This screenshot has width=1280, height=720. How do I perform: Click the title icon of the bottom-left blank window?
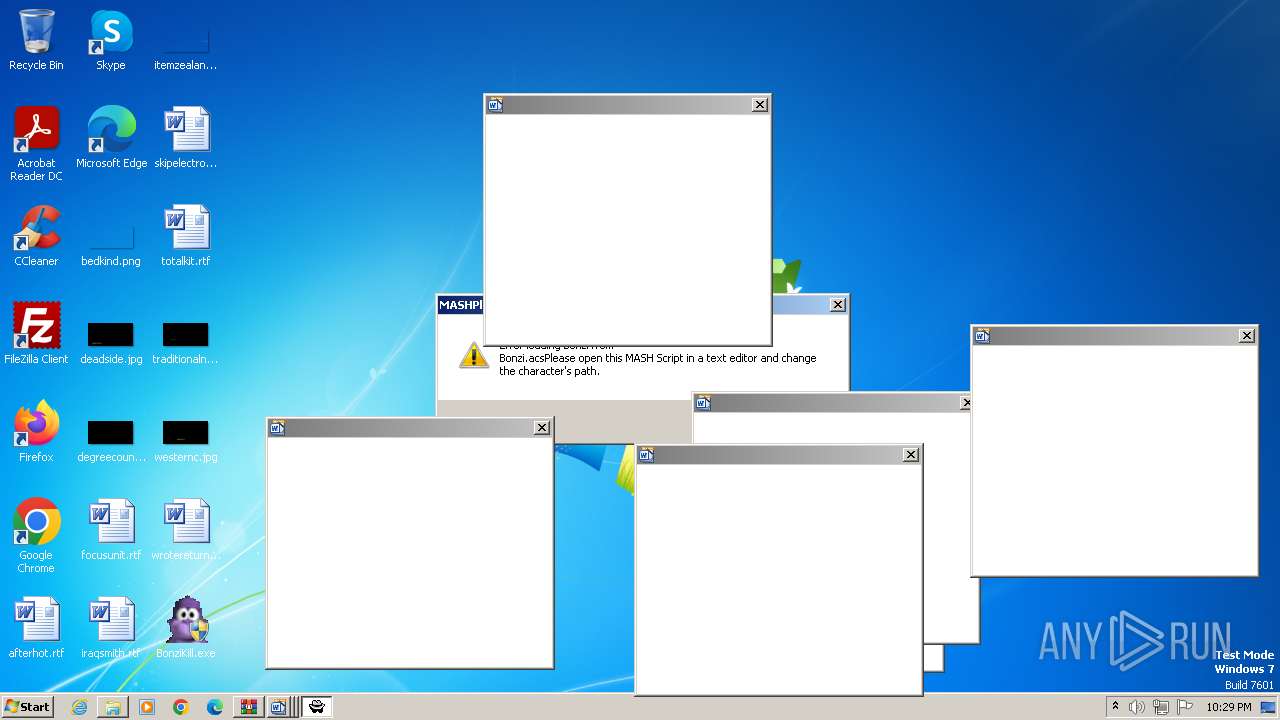coord(277,428)
